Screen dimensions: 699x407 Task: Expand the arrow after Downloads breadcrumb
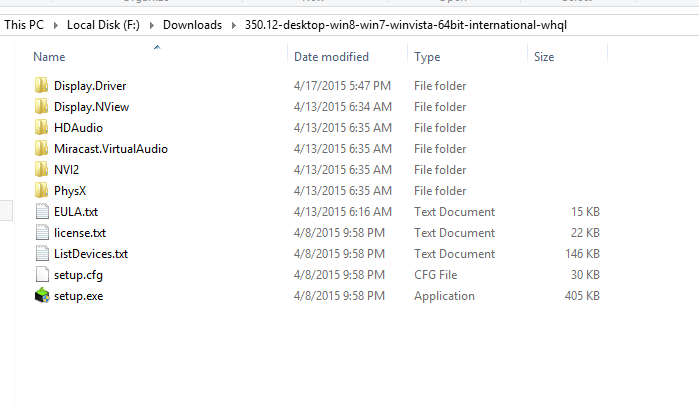[234, 25]
